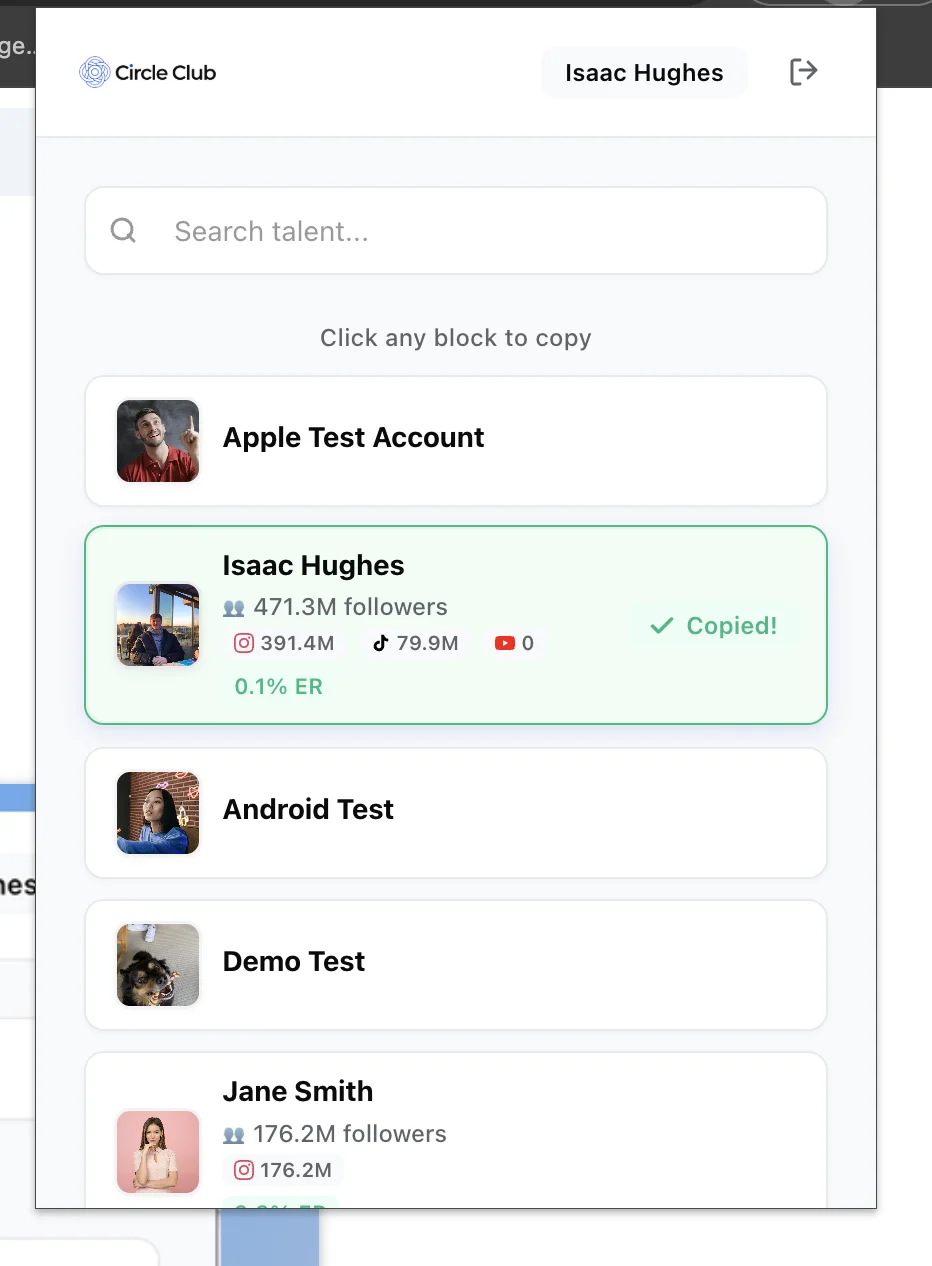
Task: Click the Copied! confirmation label
Action: click(x=732, y=625)
